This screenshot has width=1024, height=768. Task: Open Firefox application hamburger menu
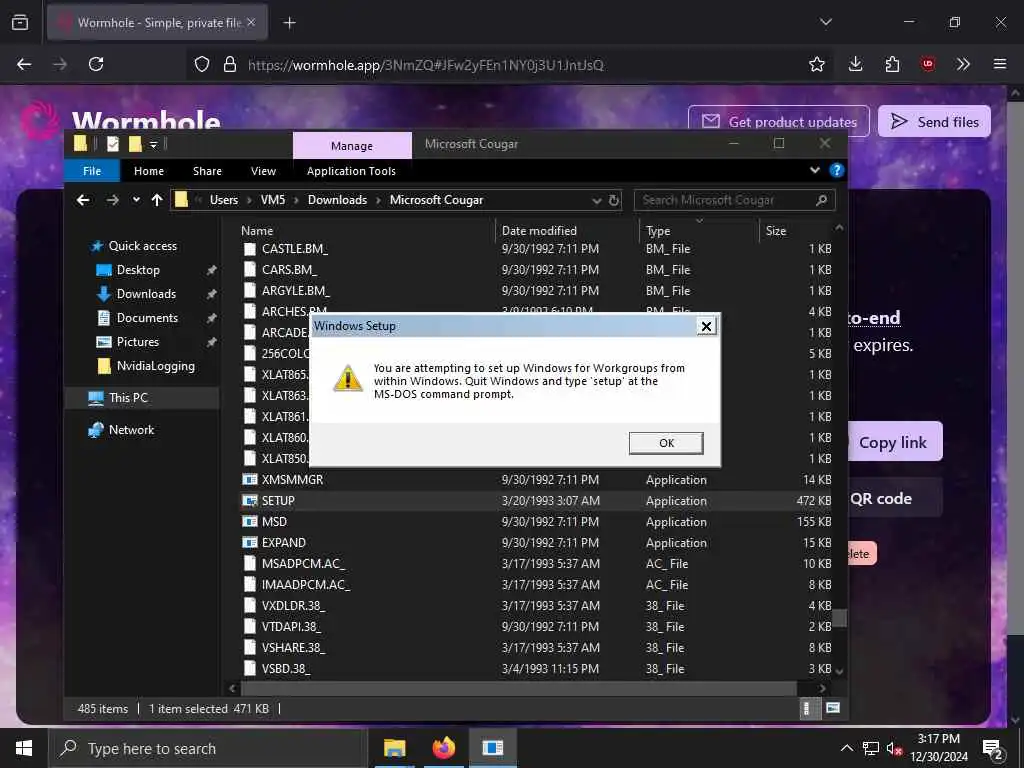tap(1000, 64)
